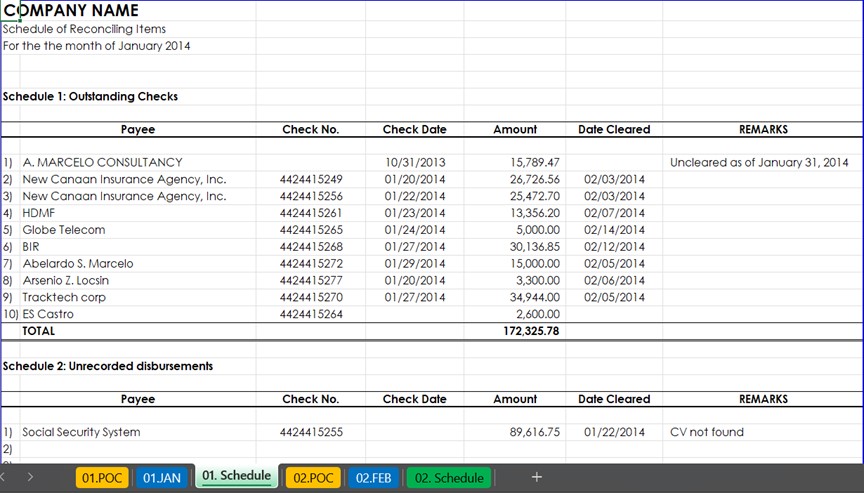Click 'CV not found' remark cell
The height and width of the screenshot is (493, 864).
707,432
